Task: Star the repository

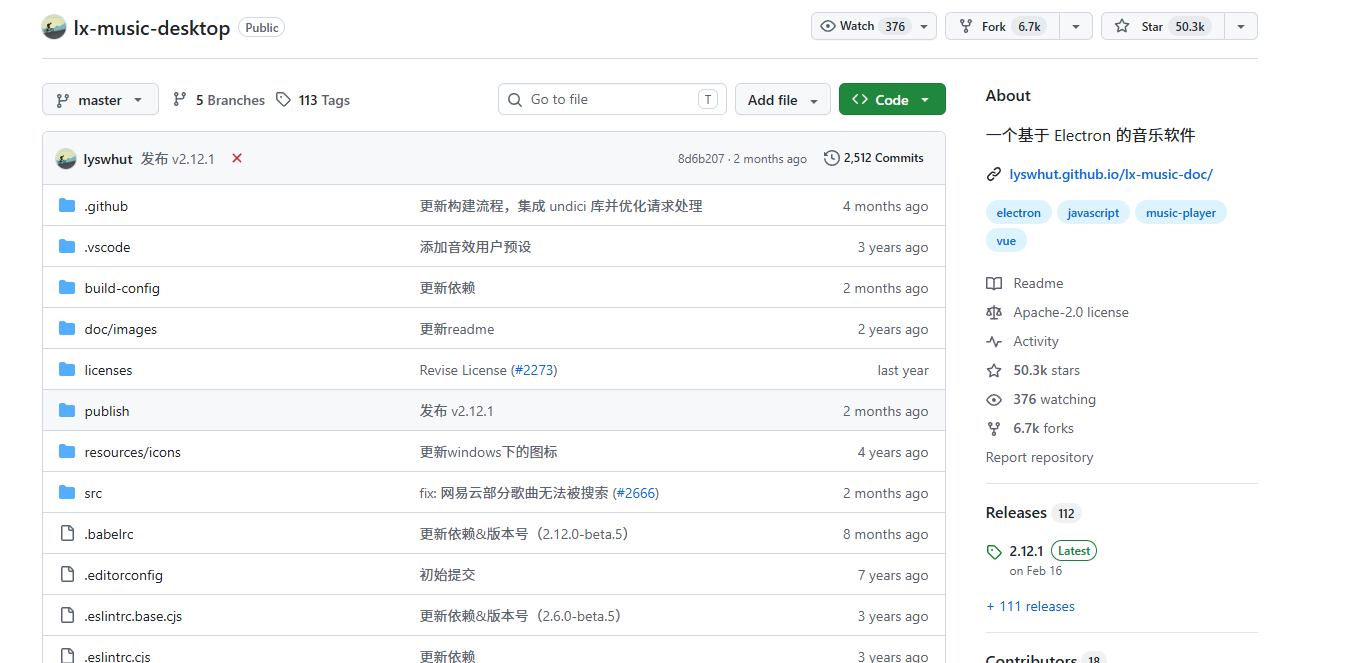Action: point(1161,26)
